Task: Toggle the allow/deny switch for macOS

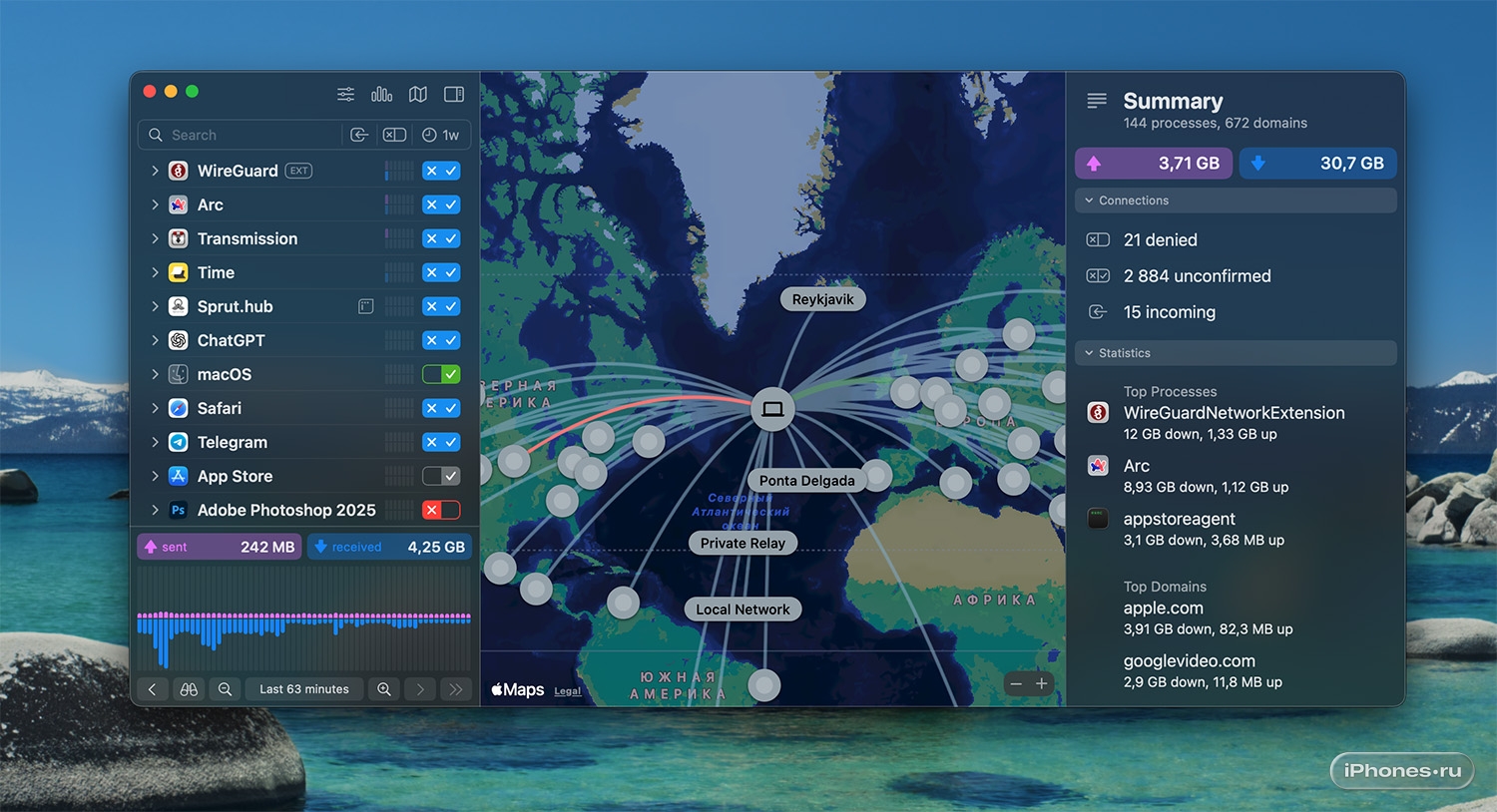Action: point(441,374)
